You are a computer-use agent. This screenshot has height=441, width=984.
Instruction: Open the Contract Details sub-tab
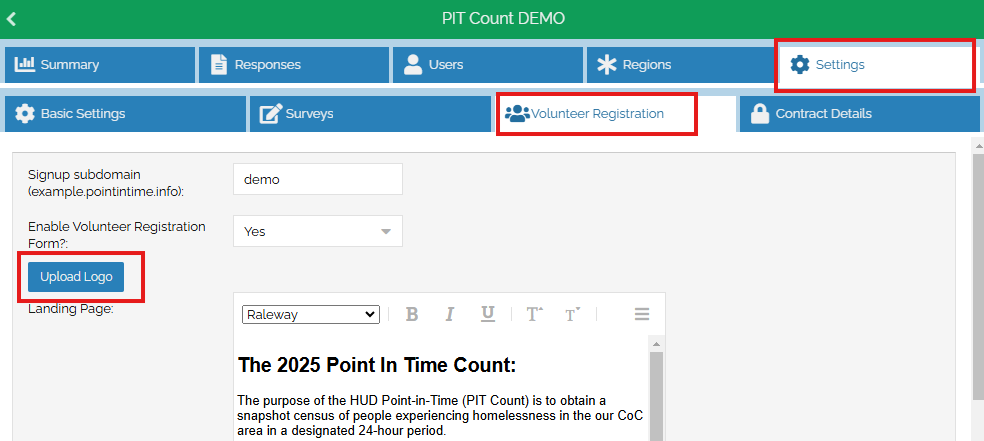coord(859,114)
